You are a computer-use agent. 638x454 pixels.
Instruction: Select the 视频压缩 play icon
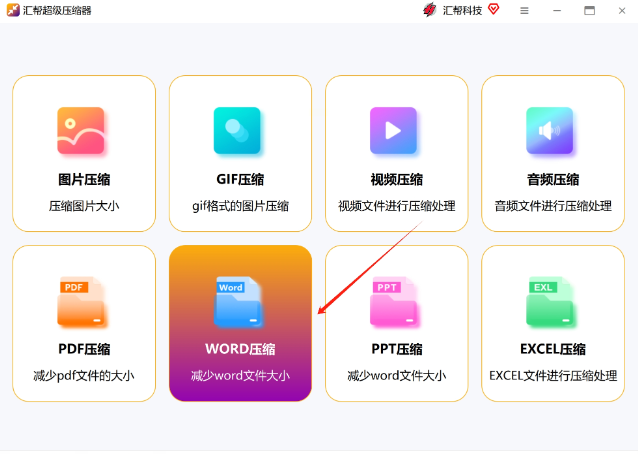393,131
